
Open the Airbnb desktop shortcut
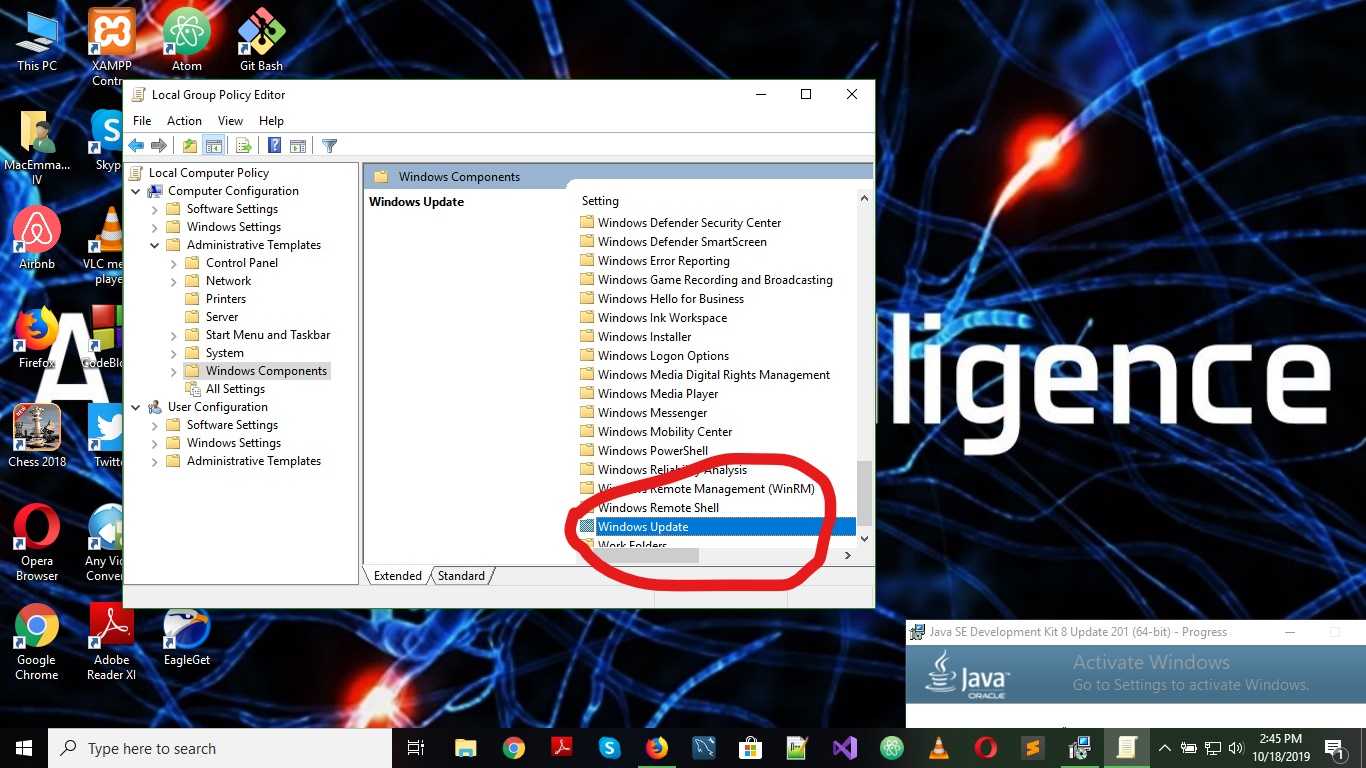37,238
